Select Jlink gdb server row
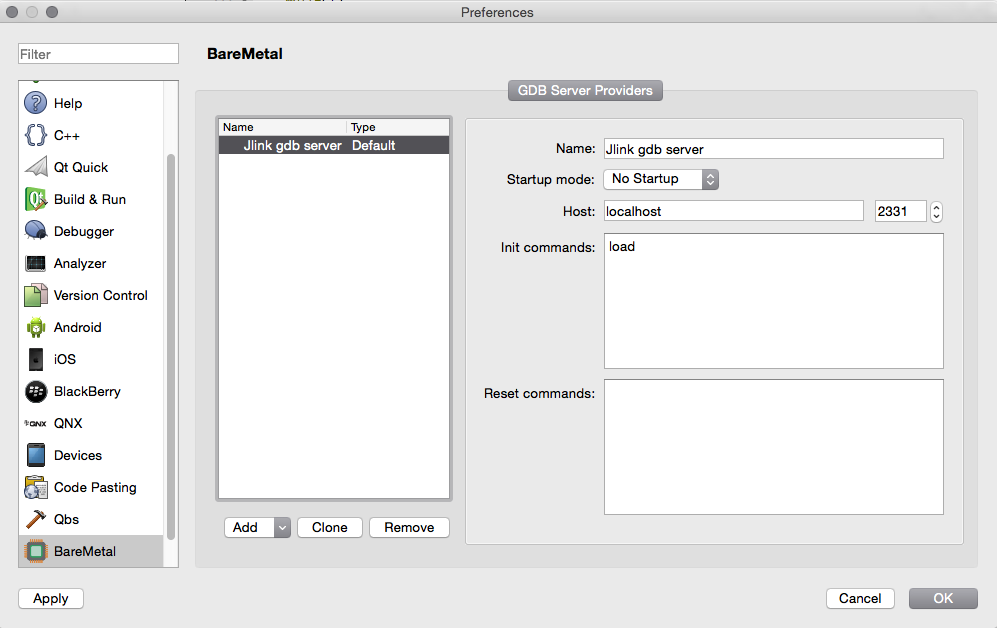Screen dimensions: 997x628 (334, 146)
